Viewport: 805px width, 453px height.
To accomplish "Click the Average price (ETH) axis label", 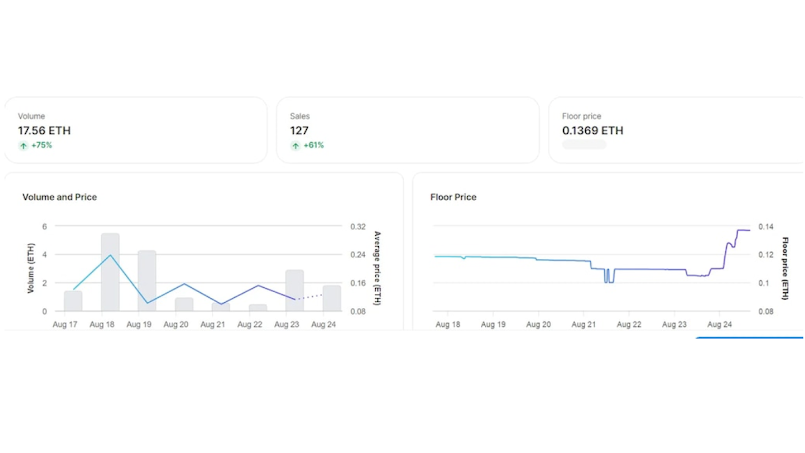I will (x=377, y=268).
